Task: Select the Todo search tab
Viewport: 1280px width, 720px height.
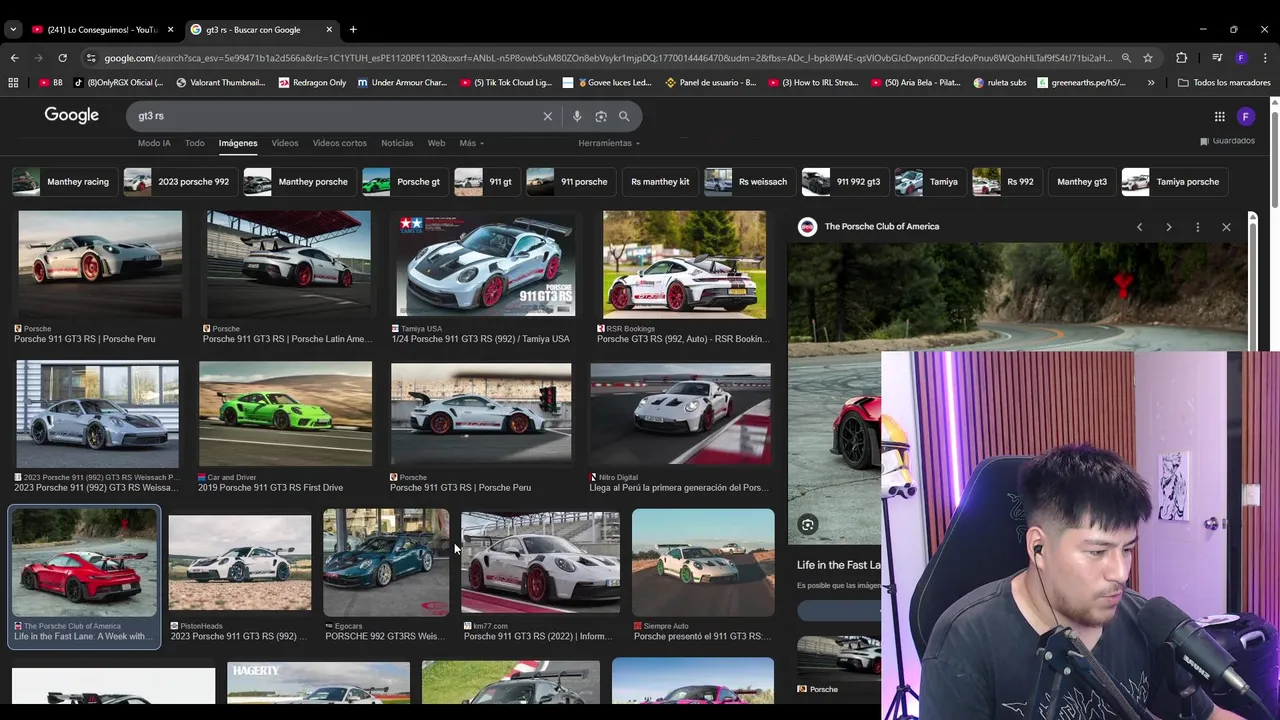Action: tap(195, 143)
